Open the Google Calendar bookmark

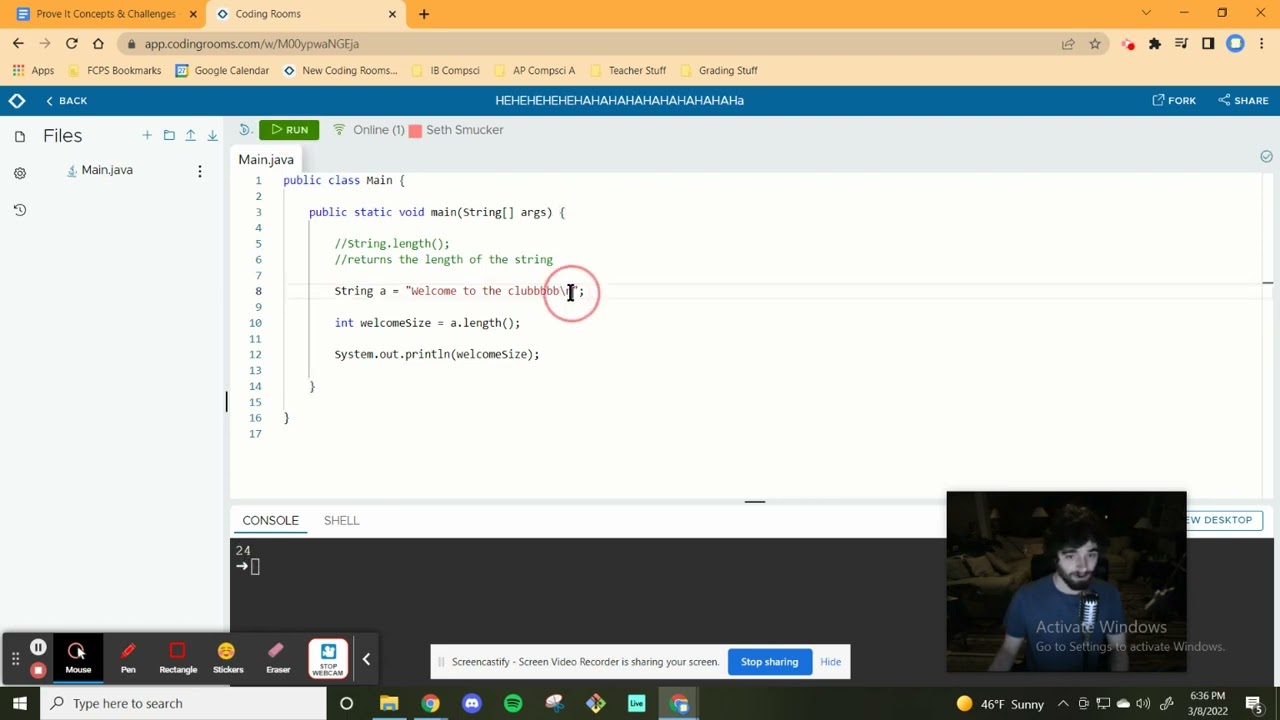click(x=222, y=71)
